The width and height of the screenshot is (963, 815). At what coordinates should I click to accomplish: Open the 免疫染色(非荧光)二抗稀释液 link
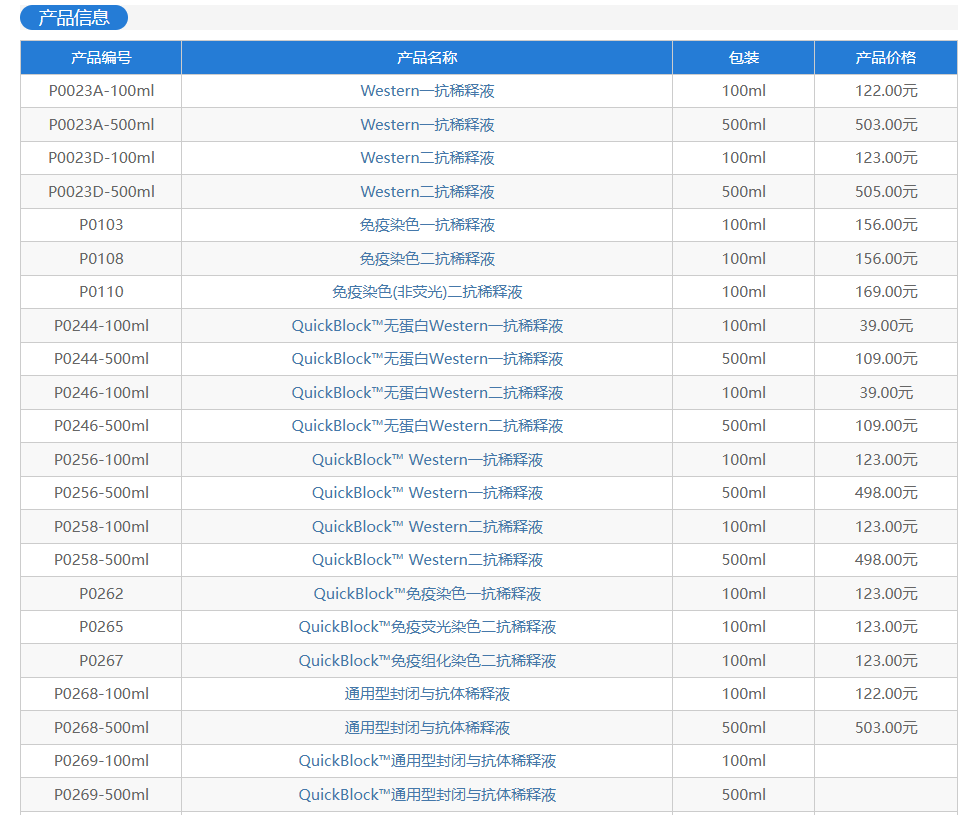tap(427, 292)
